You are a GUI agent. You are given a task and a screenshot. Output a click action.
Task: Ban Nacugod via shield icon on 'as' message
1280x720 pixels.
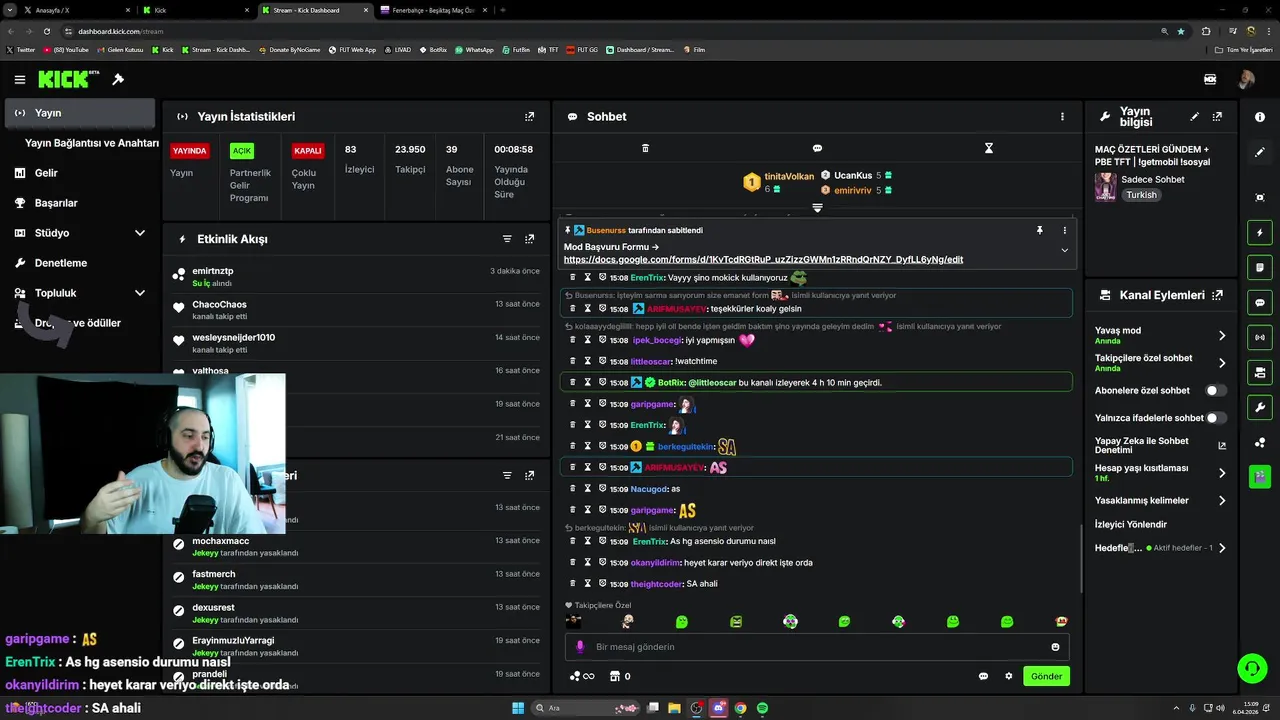click(x=603, y=488)
